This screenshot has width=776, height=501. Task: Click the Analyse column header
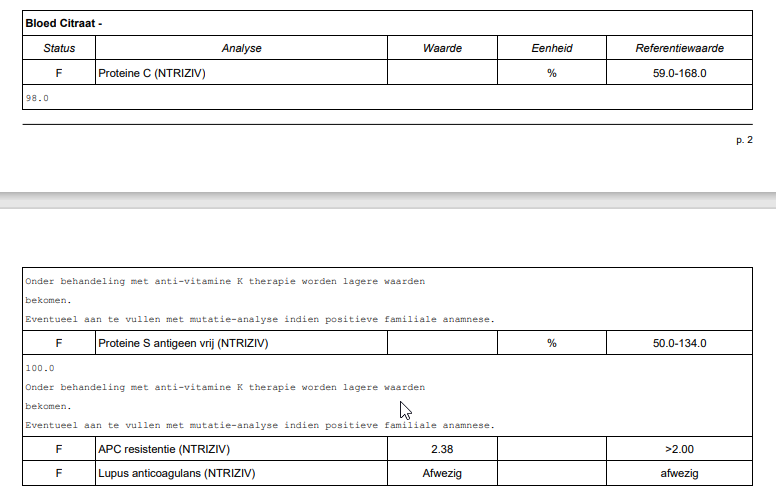pos(241,48)
